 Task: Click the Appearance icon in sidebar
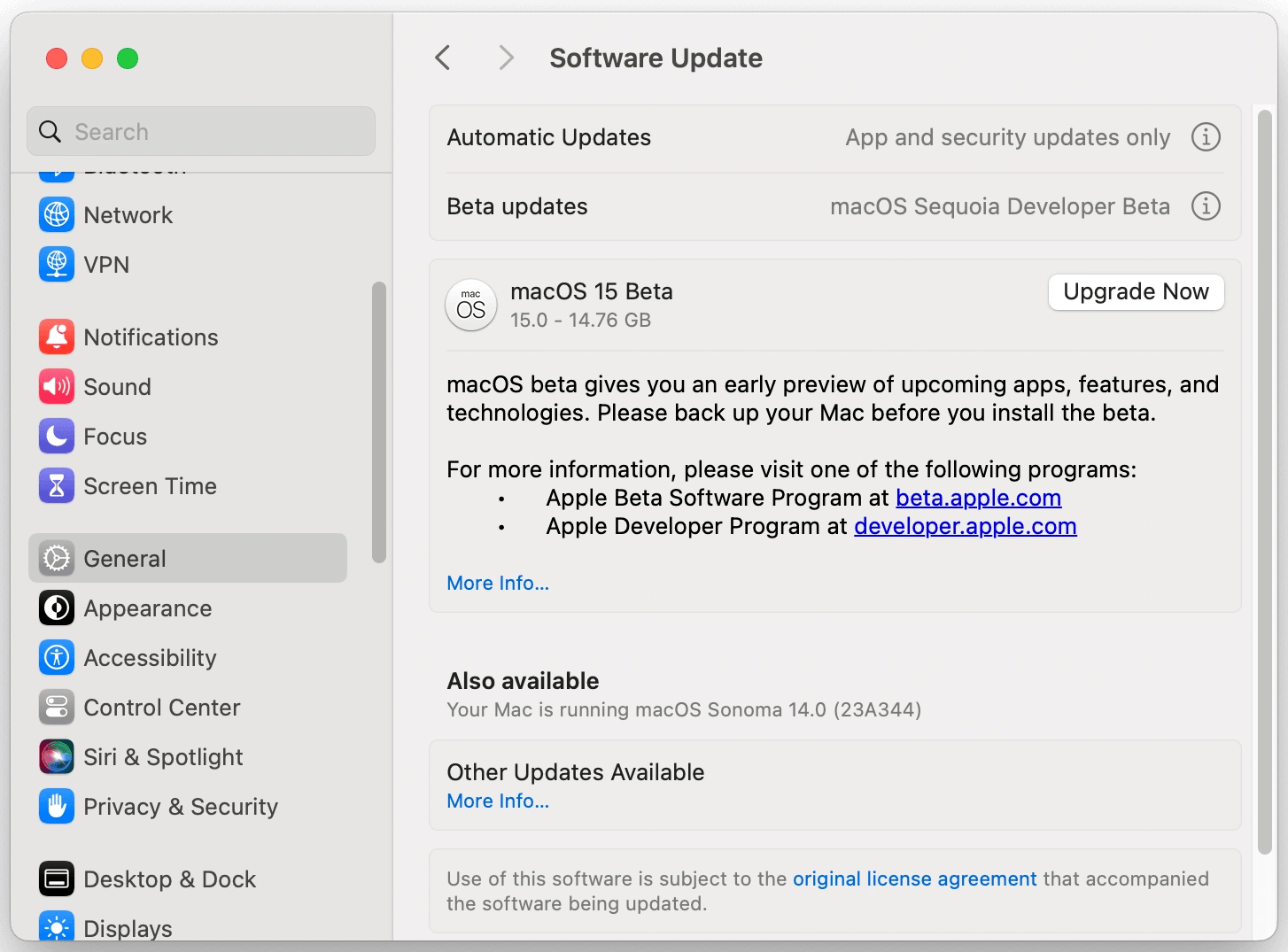coord(57,608)
